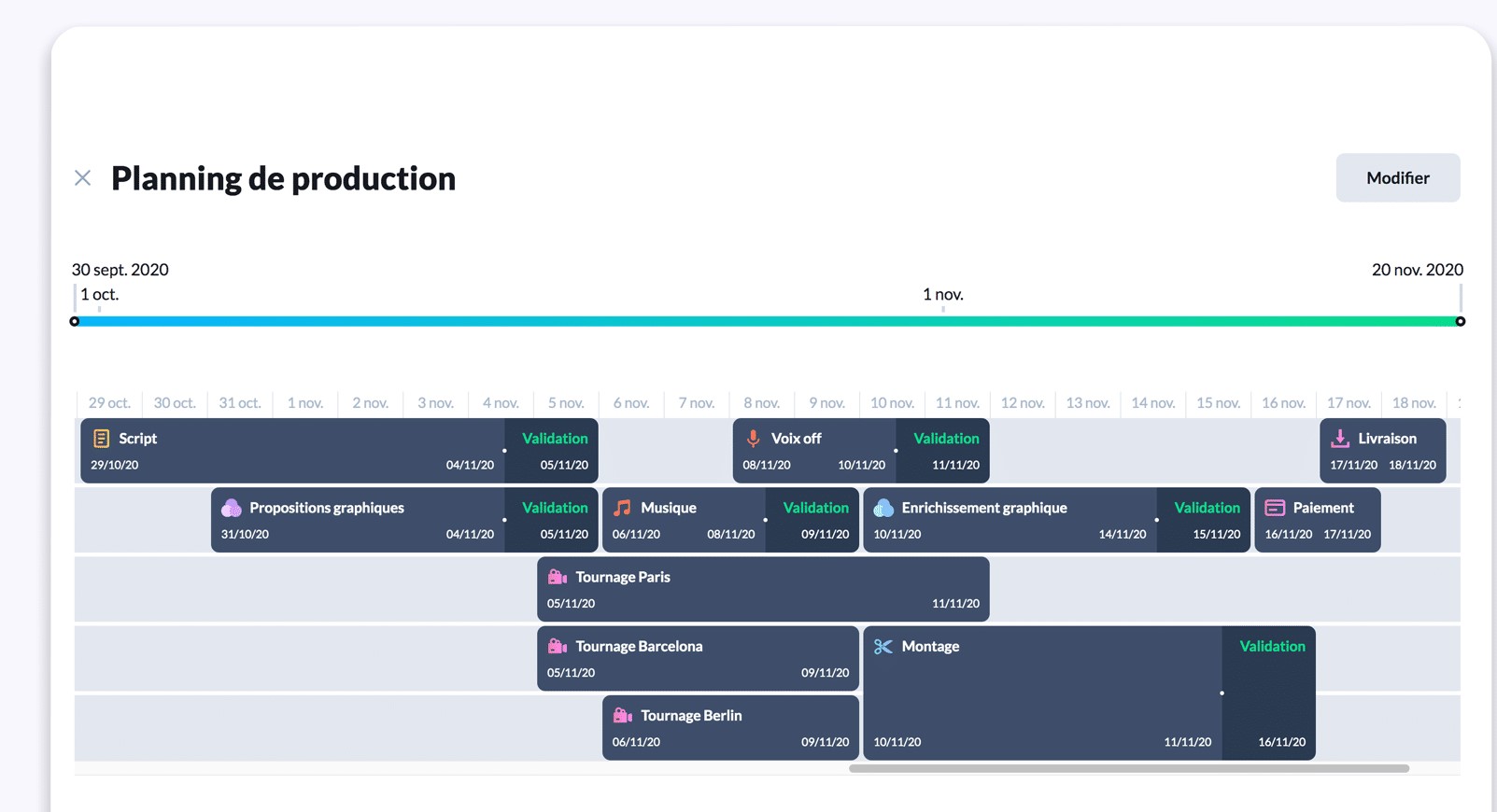Image resolution: width=1497 pixels, height=812 pixels.
Task: Click the Livraison download icon
Action: [x=1339, y=439]
